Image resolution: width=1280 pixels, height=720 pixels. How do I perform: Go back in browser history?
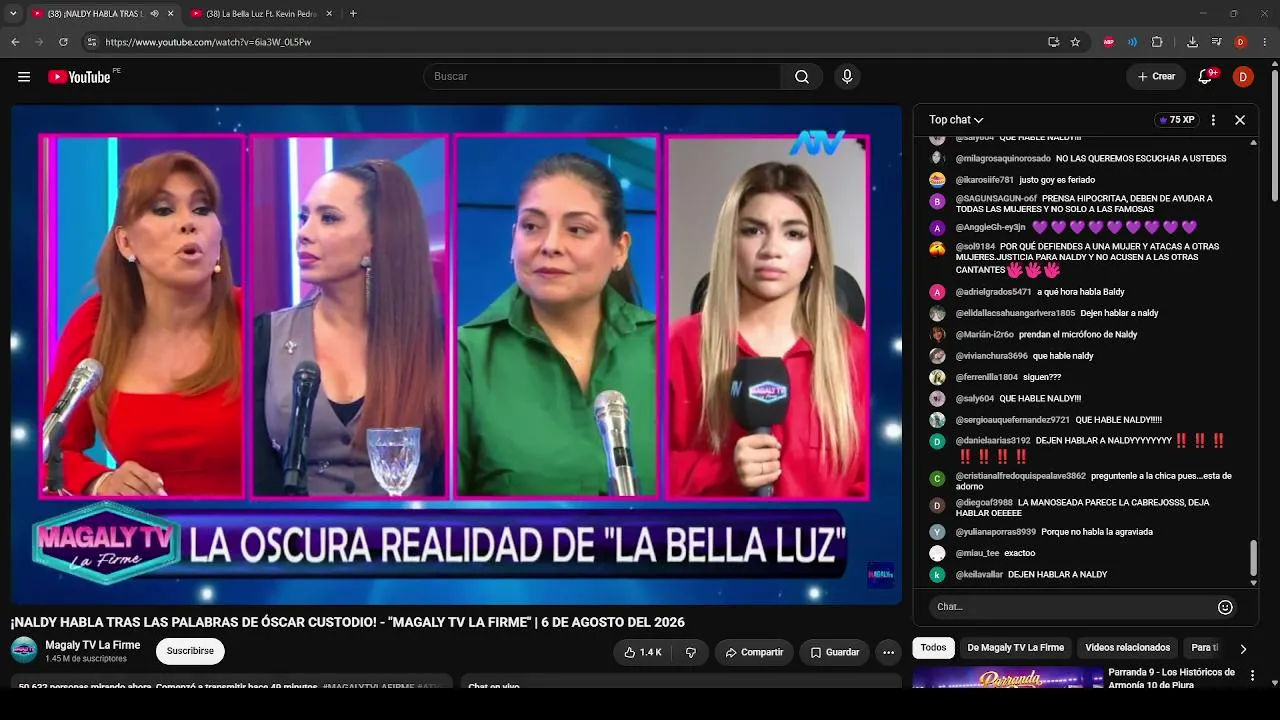(x=15, y=42)
